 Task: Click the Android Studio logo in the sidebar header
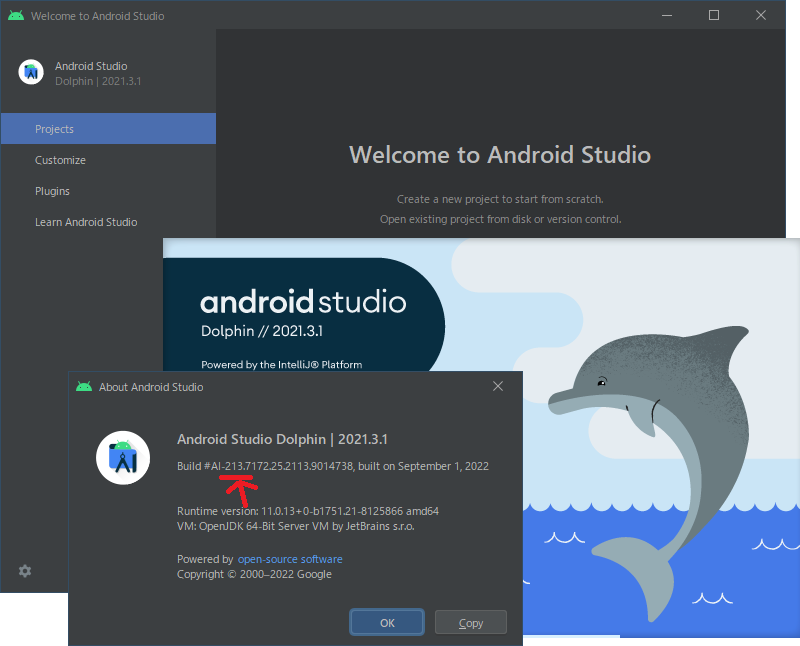point(29,71)
